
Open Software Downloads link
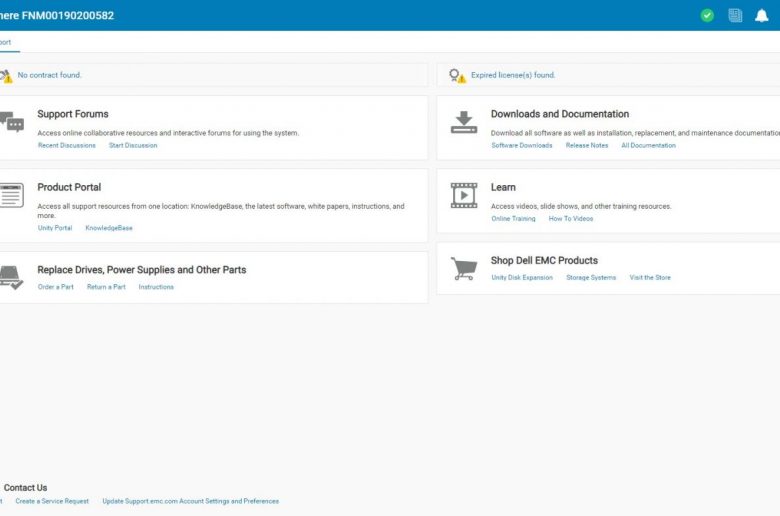click(x=522, y=145)
